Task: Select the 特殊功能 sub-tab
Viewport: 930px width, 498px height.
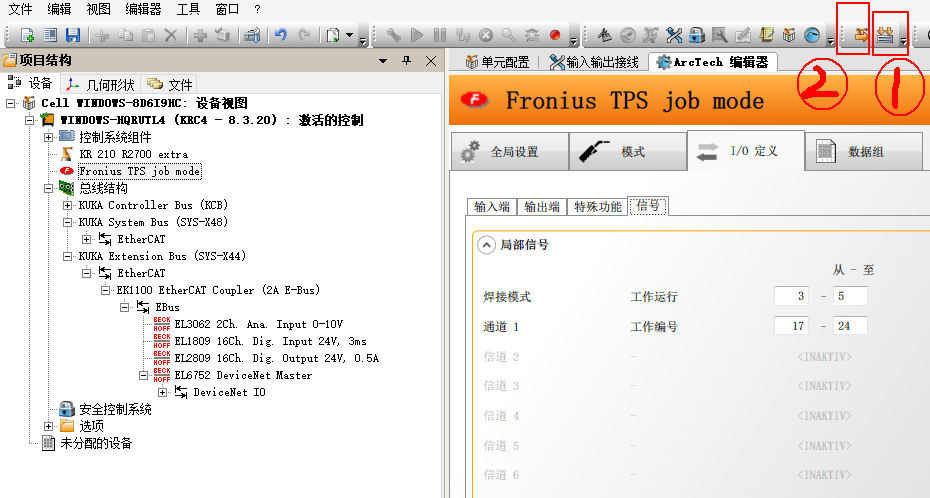Action: [x=597, y=207]
